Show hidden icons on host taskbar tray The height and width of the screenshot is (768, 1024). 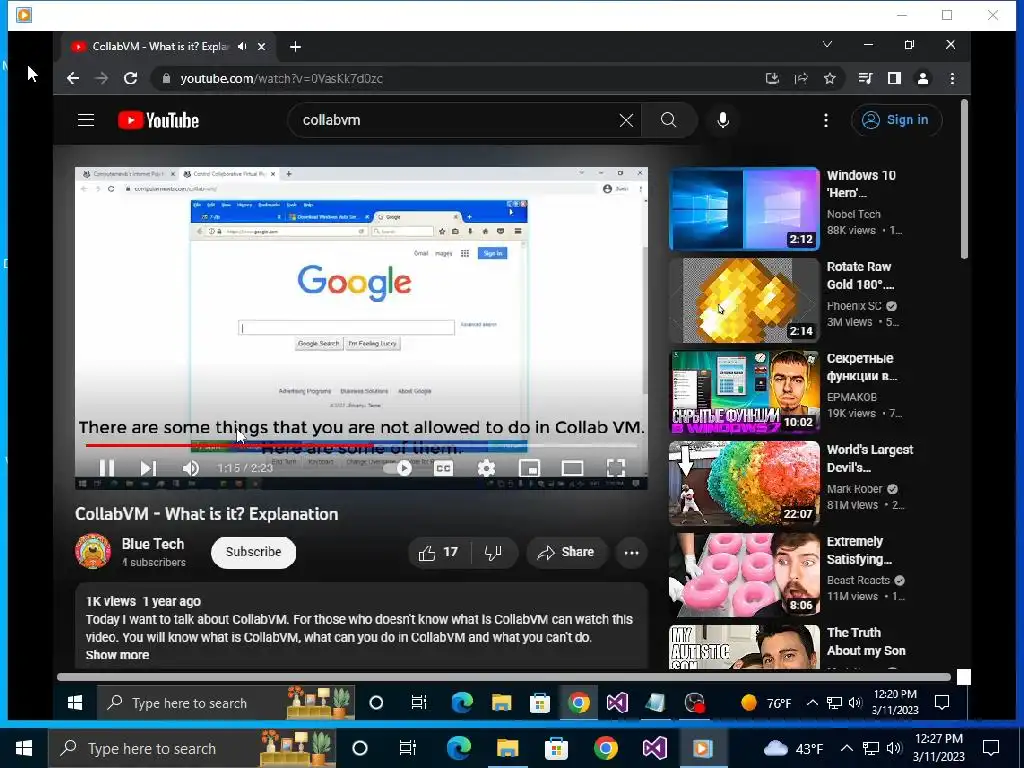[x=846, y=748]
